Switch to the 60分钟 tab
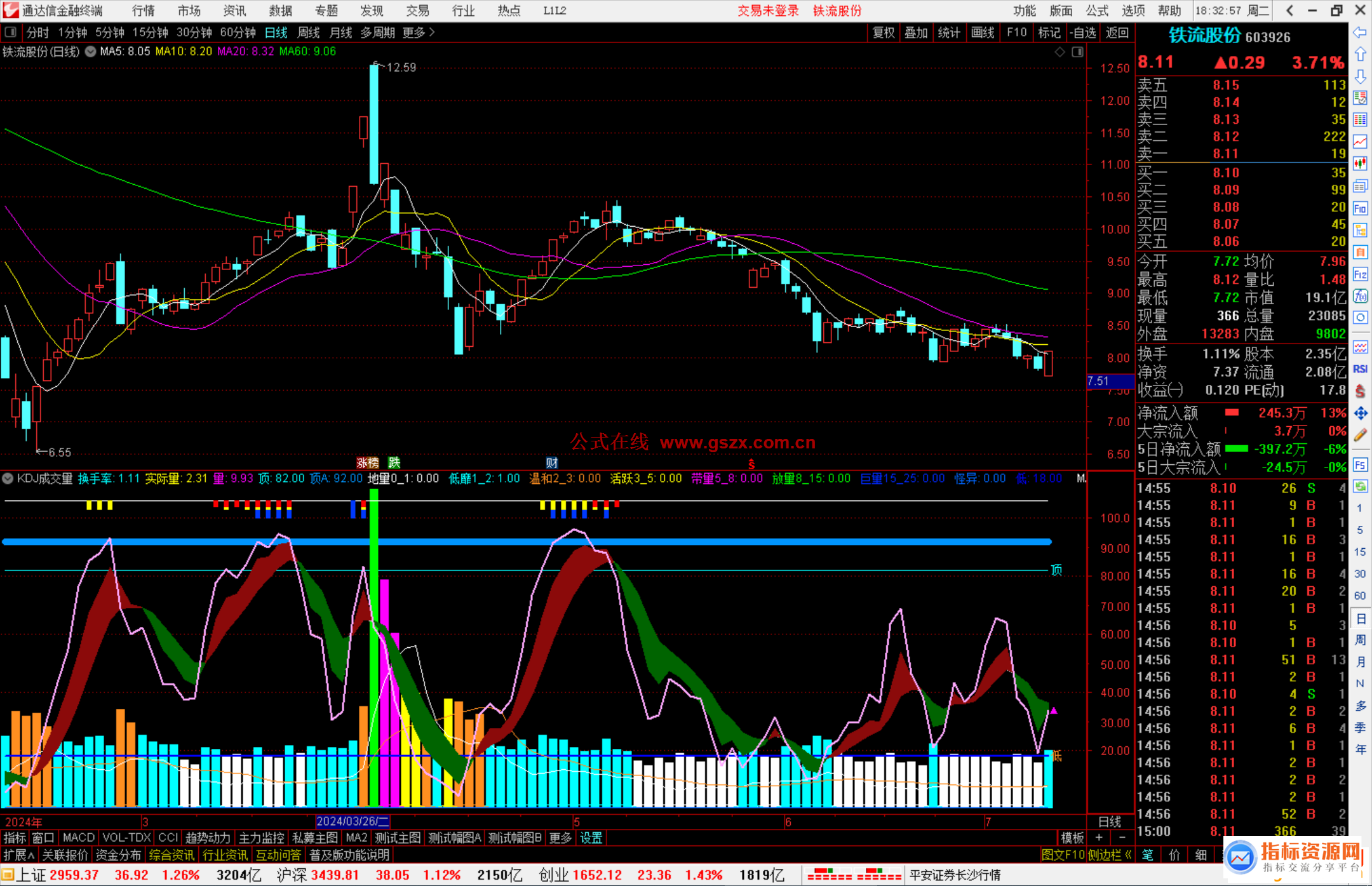Image resolution: width=1372 pixels, height=886 pixels. coord(238,32)
